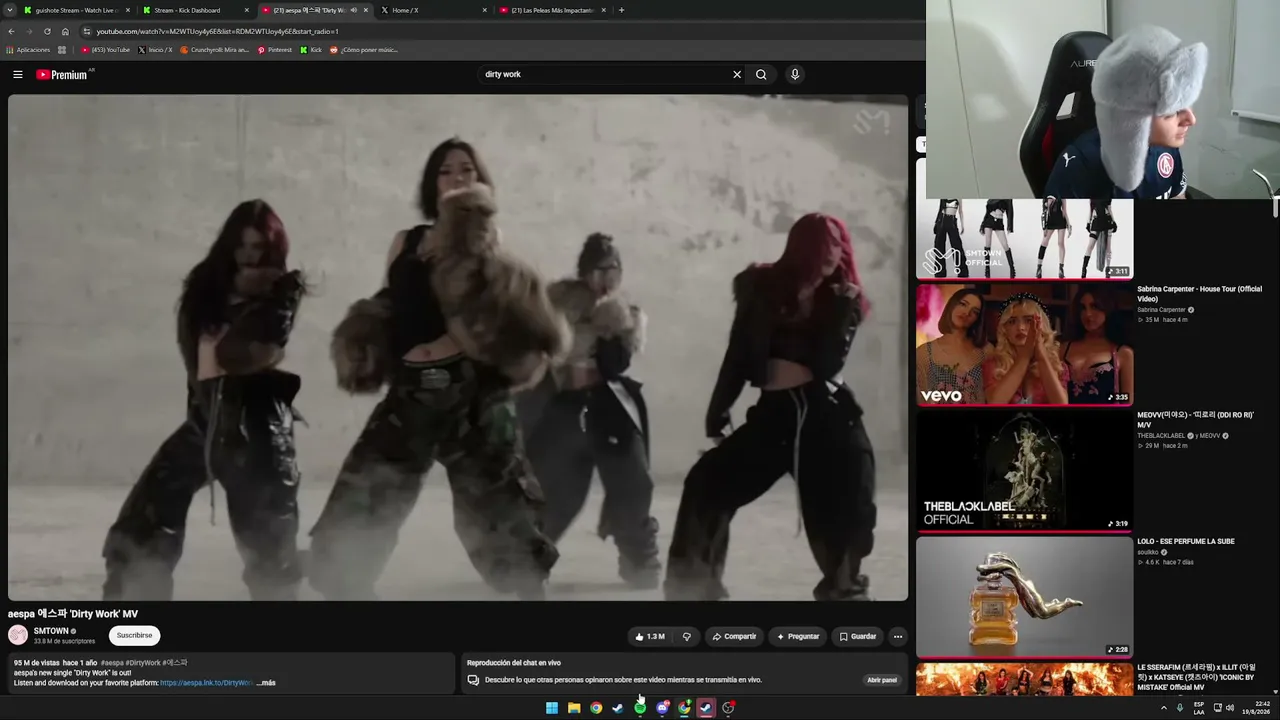View site information icon in address bar
The image size is (1280, 720).
pos(87,31)
